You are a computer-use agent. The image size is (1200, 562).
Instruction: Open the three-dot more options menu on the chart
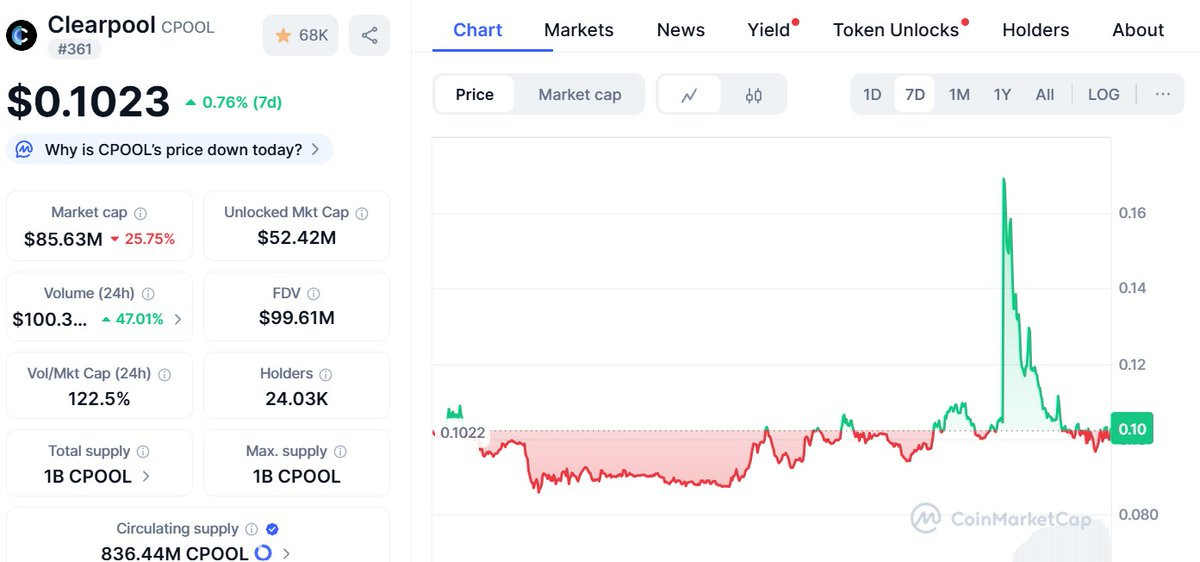[1162, 95]
